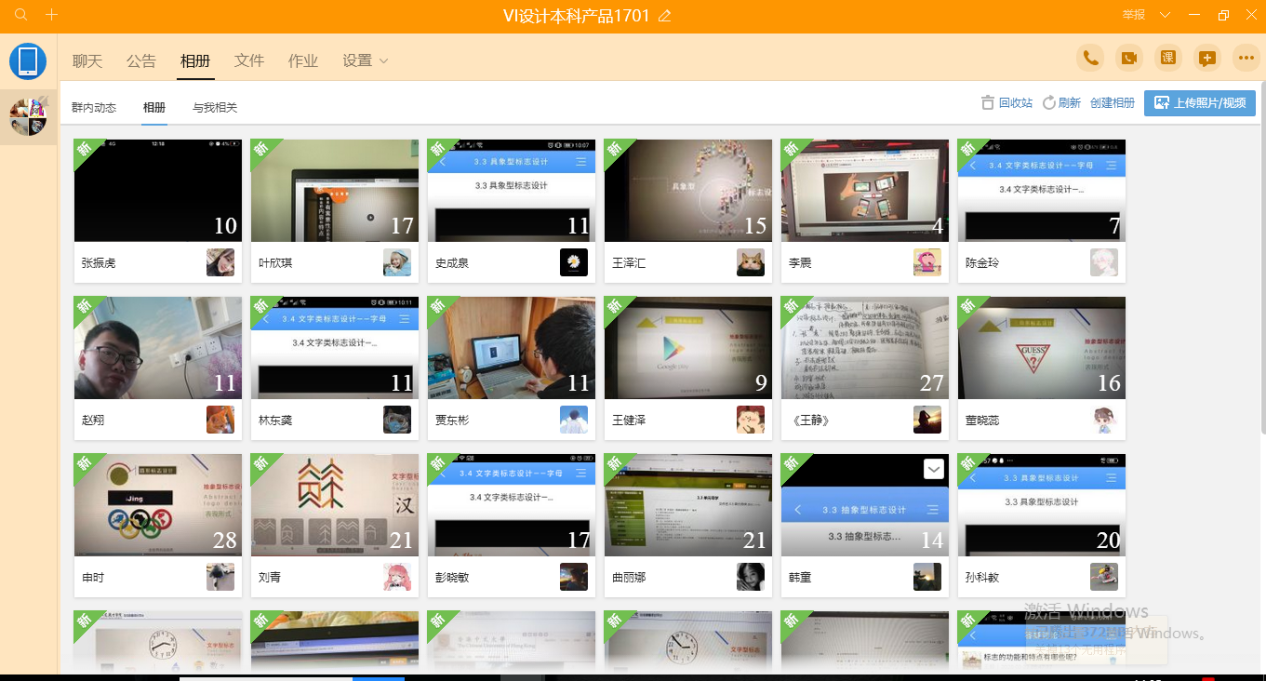Click the album name 李震
Viewport: 1266px width, 681px height.
(800, 263)
